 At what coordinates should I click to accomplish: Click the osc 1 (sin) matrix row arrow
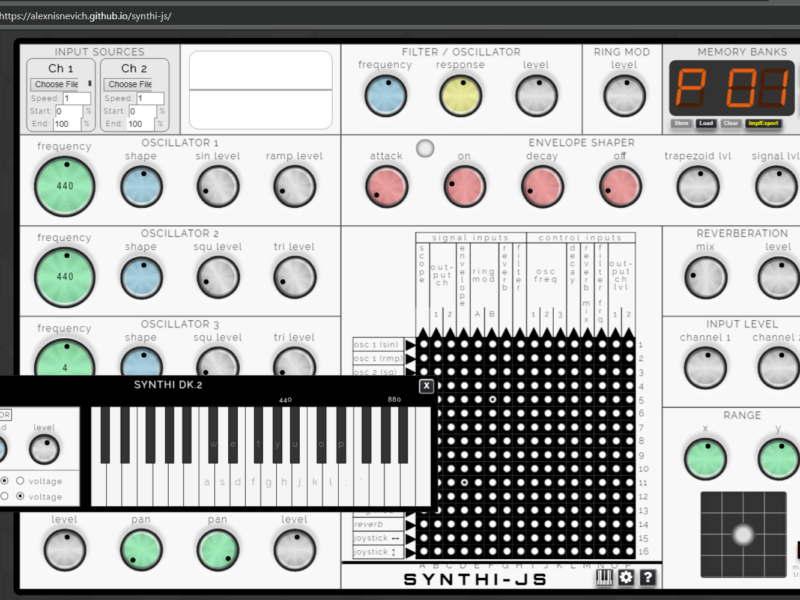[x=410, y=345]
